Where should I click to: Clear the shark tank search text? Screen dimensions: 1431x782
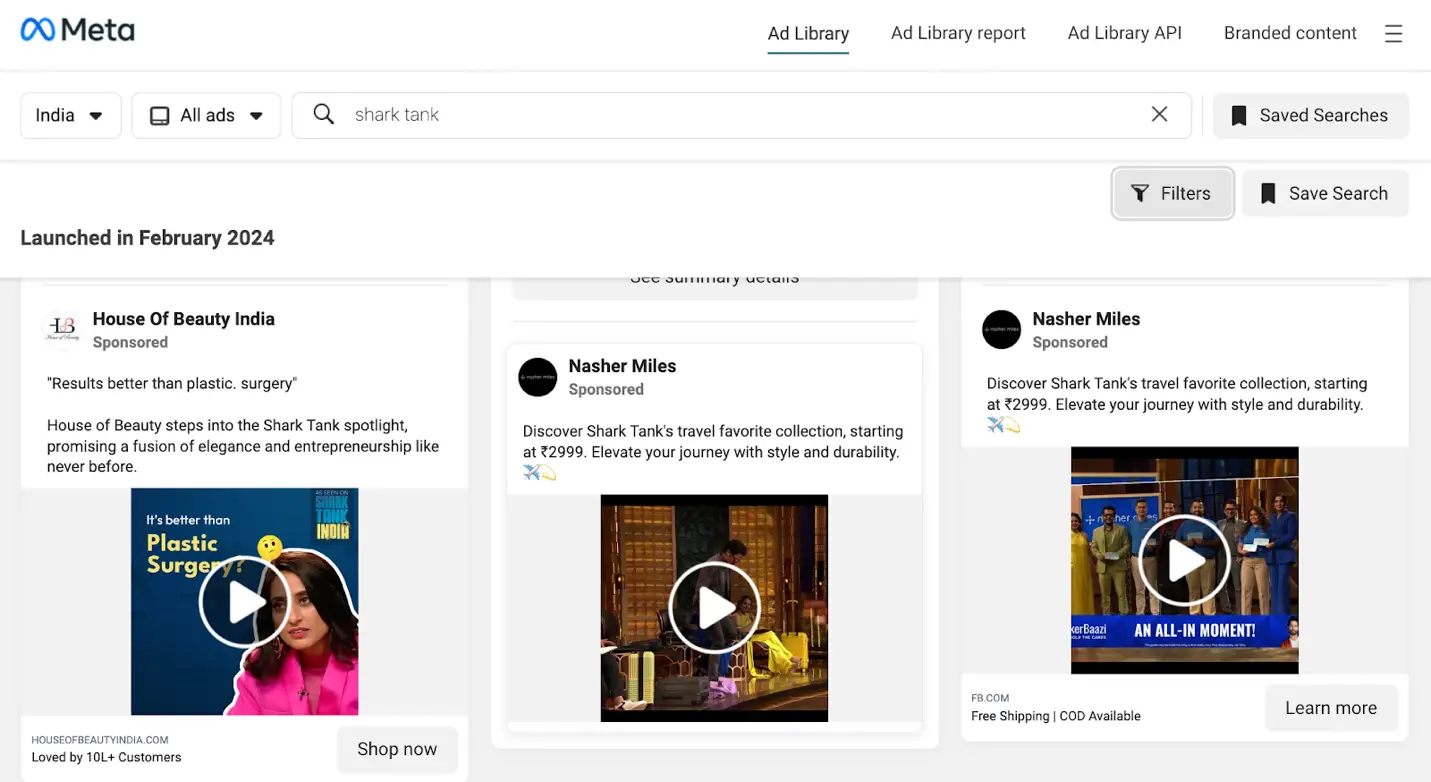coord(1159,114)
